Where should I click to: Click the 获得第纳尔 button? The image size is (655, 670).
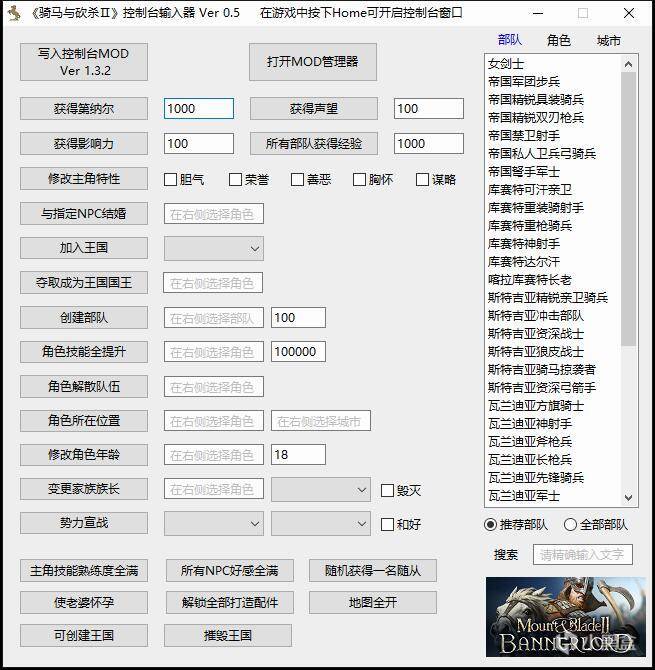(x=84, y=109)
